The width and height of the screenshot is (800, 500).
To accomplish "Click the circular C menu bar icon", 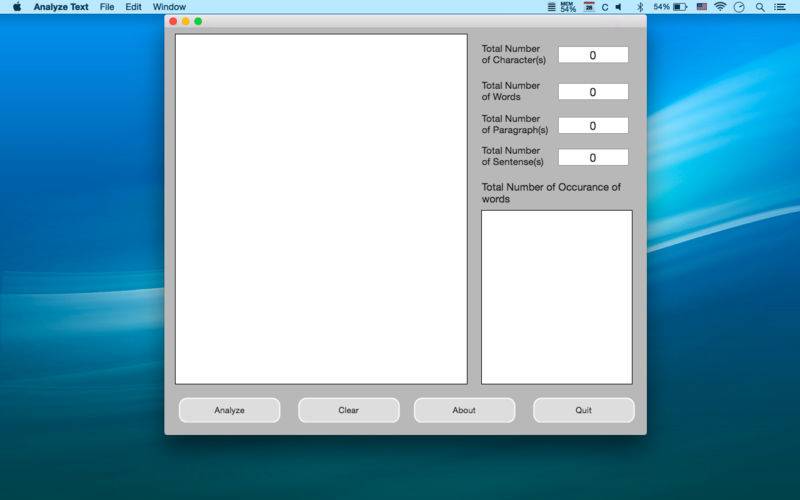I will click(x=605, y=7).
